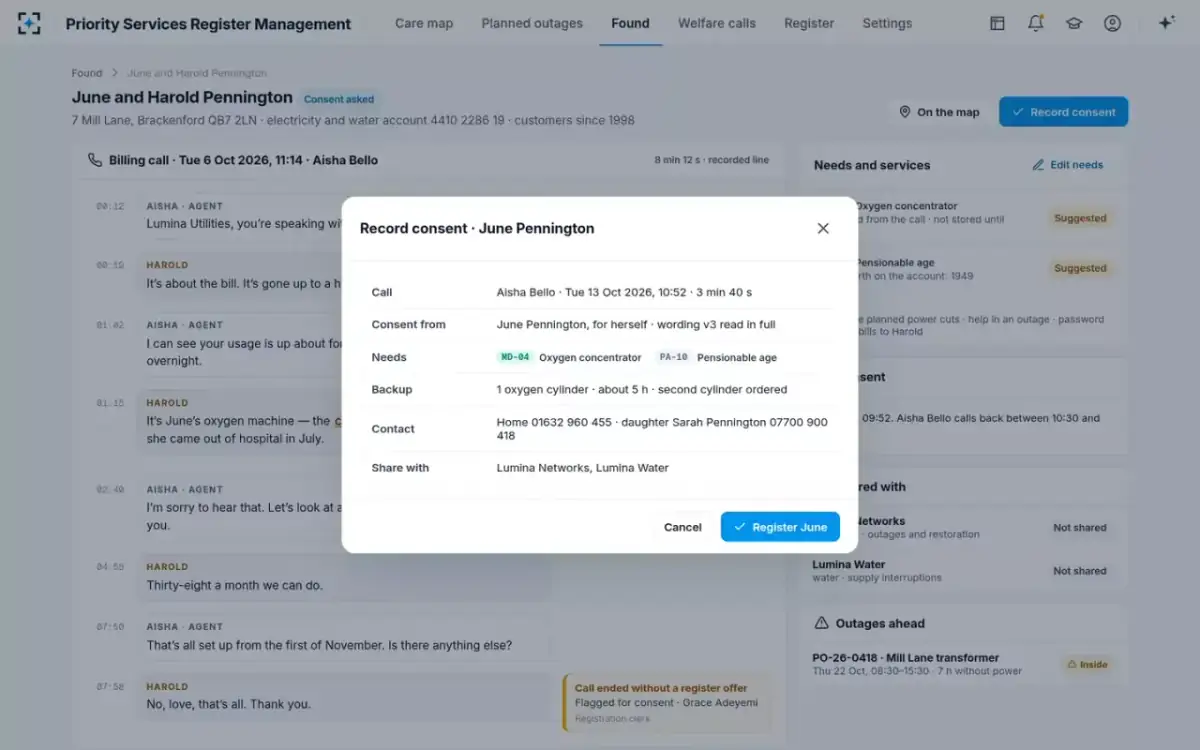
Task: Click the MD-04 needs code tag
Action: coord(515,357)
